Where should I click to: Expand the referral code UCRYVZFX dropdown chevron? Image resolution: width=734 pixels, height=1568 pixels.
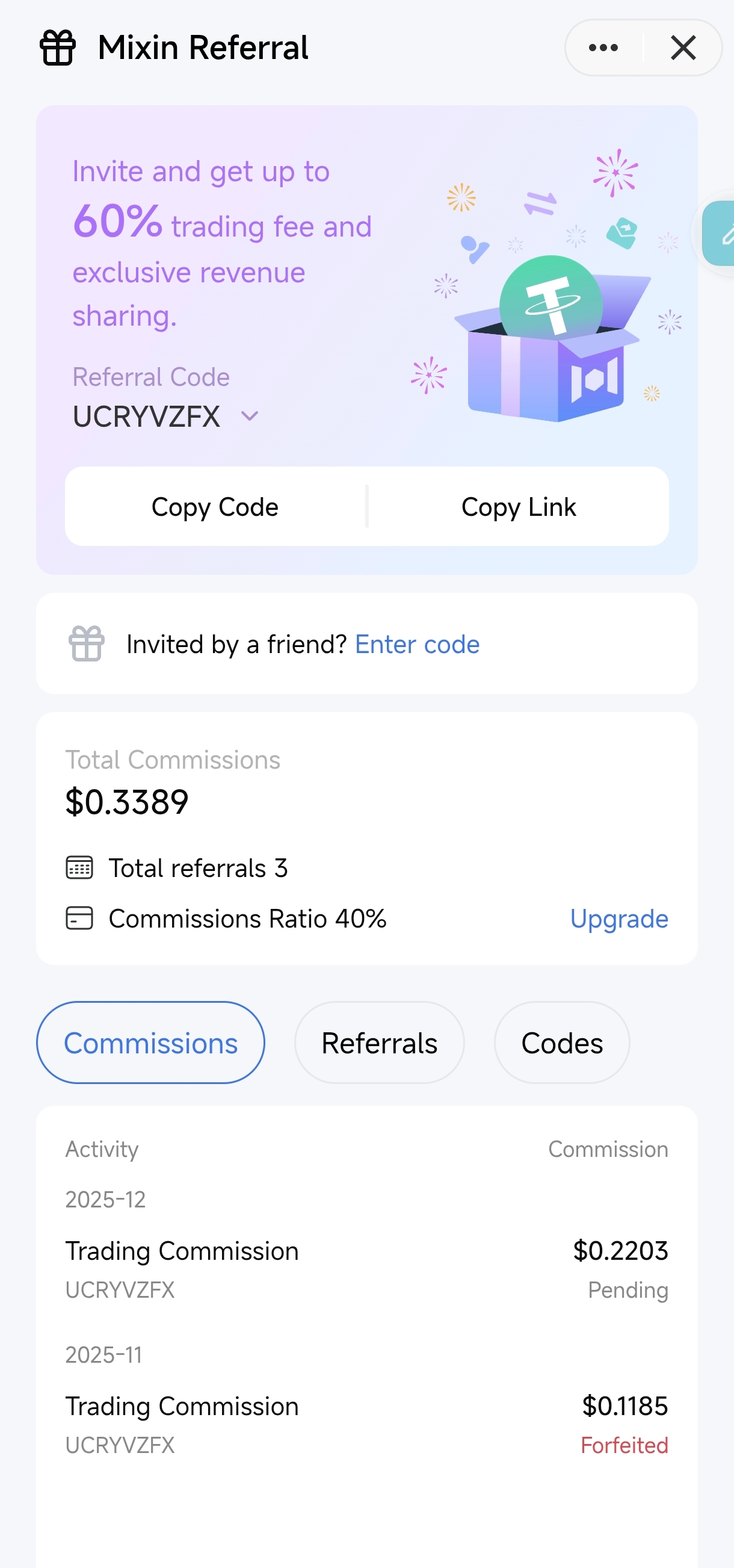[250, 417]
